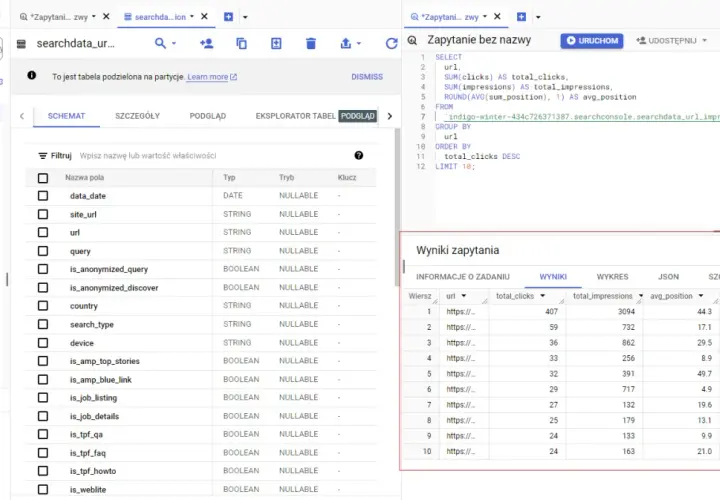Click the filter icon next to Filtruj
Viewport: 720px width, 500px height.
click(43, 156)
